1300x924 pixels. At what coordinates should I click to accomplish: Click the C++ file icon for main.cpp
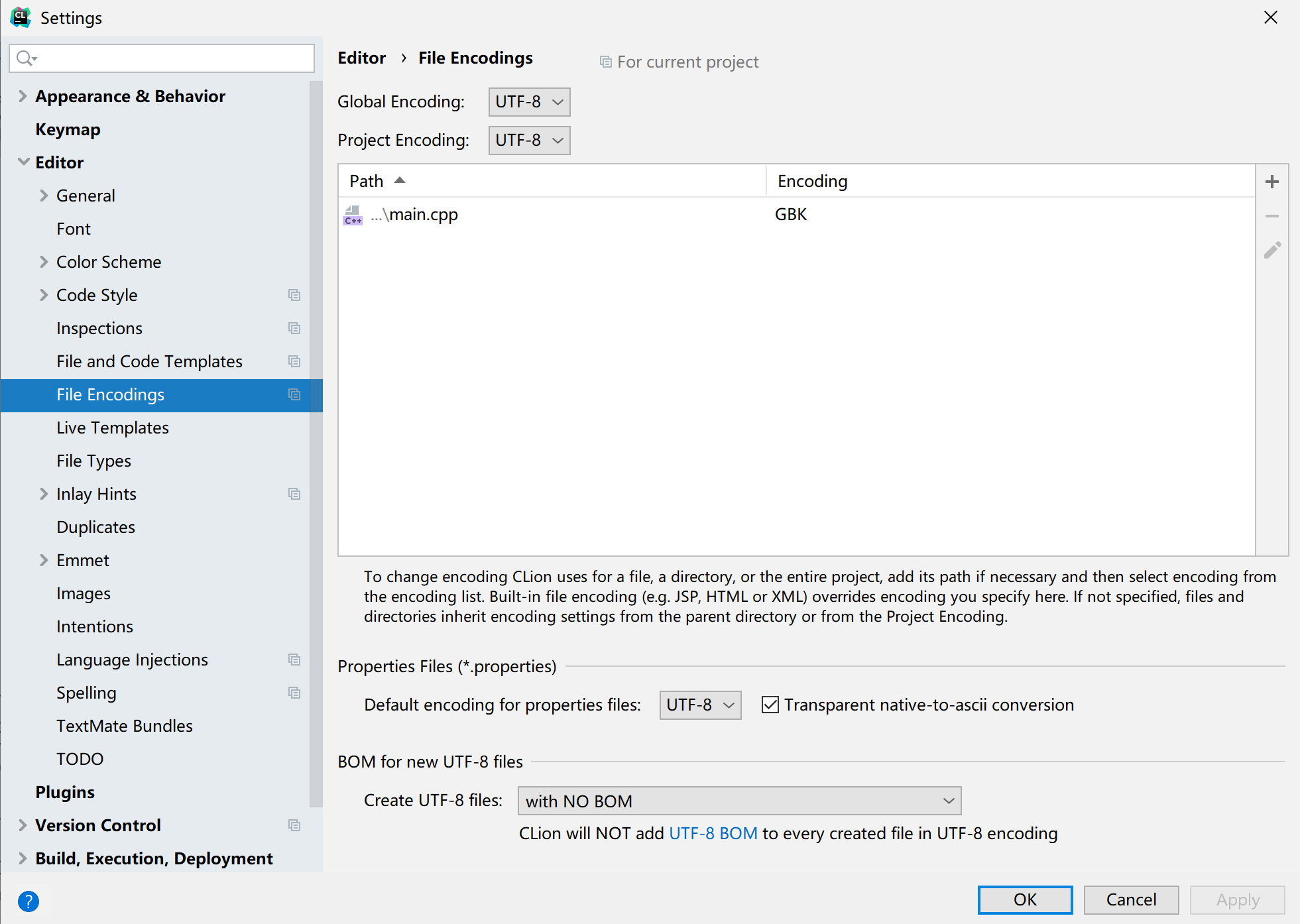[x=353, y=215]
